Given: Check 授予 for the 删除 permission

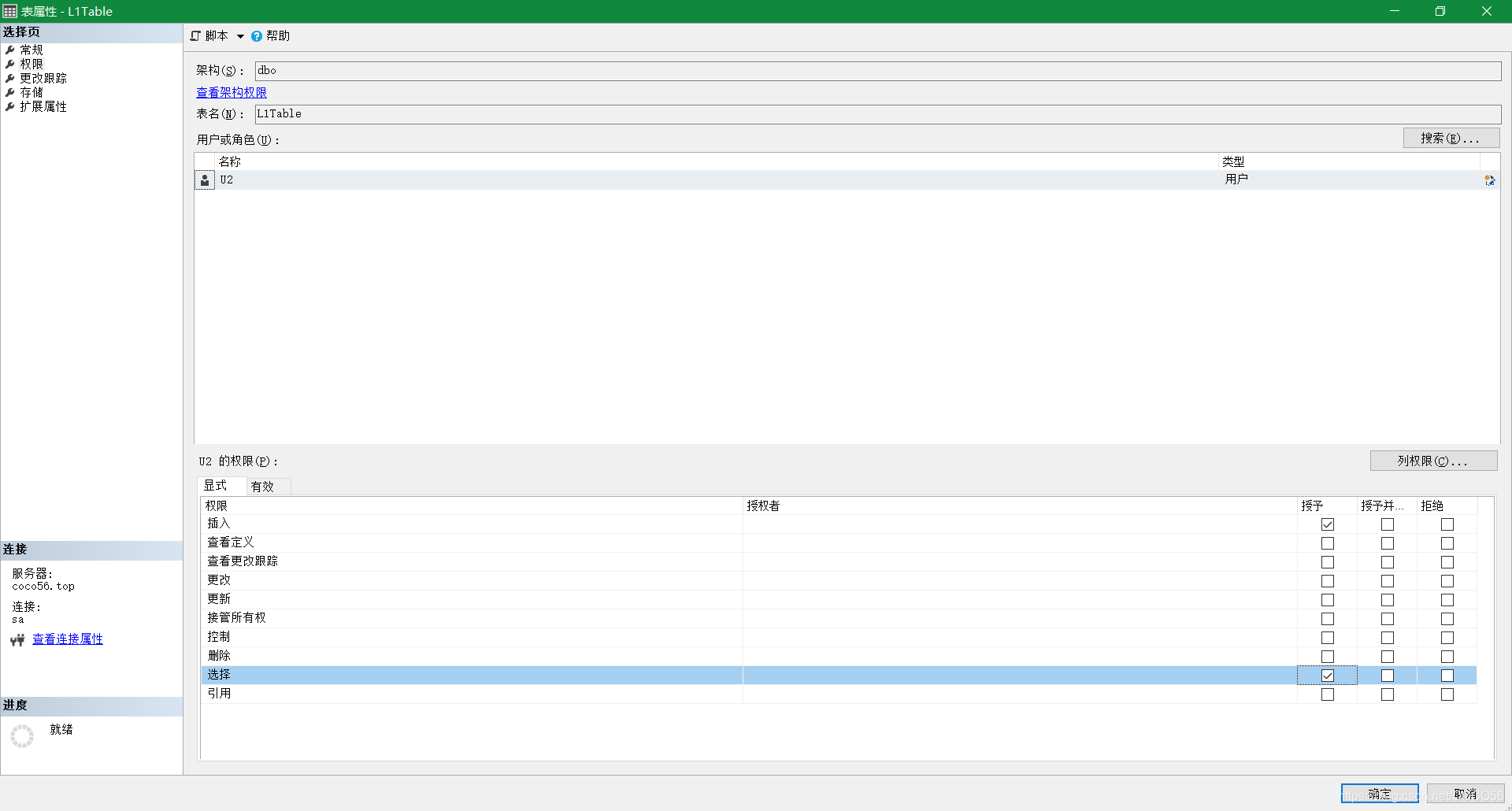Looking at the screenshot, I should tap(1328, 657).
